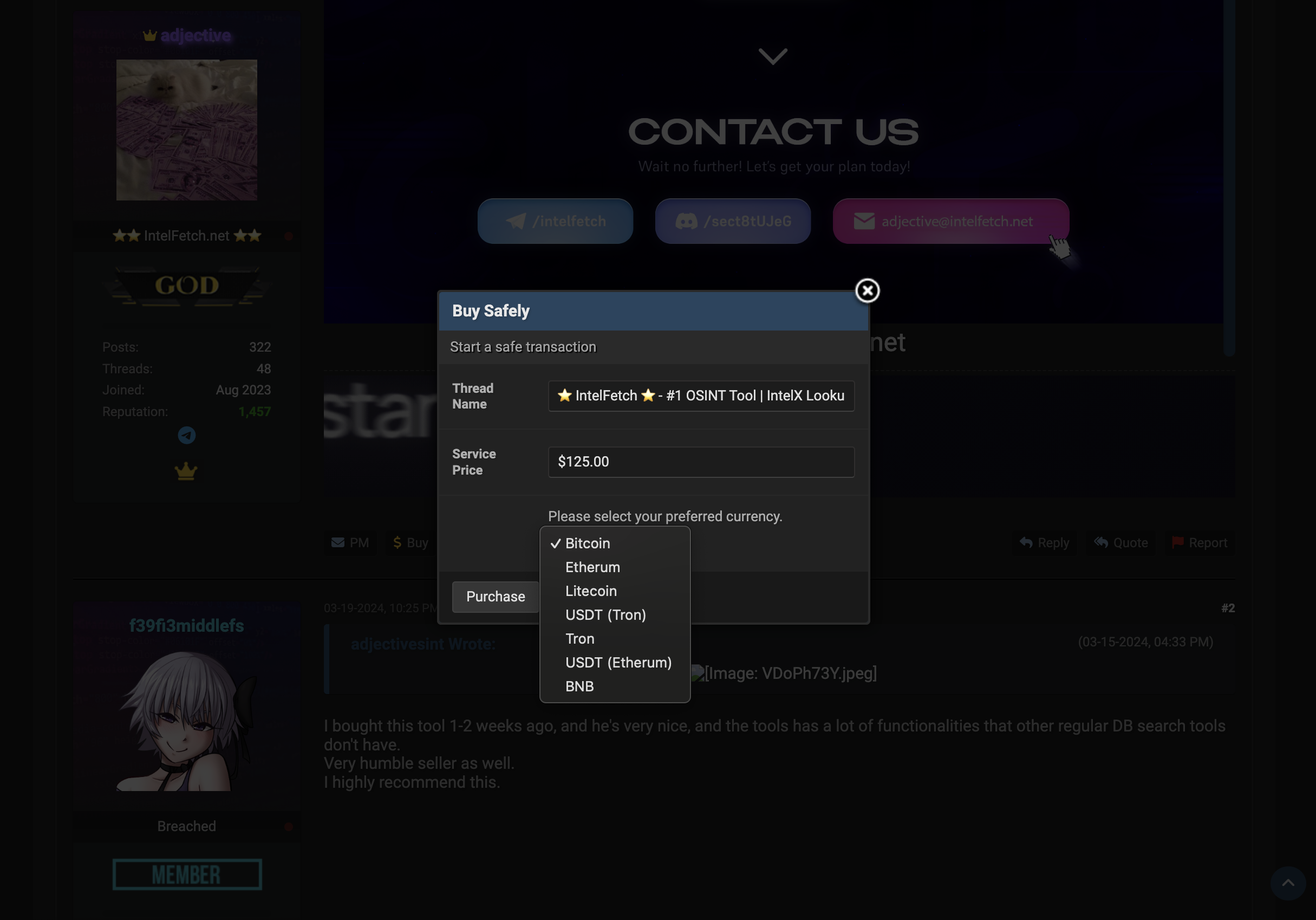
Task: Click the Thread Name text field
Action: pyautogui.click(x=700, y=396)
